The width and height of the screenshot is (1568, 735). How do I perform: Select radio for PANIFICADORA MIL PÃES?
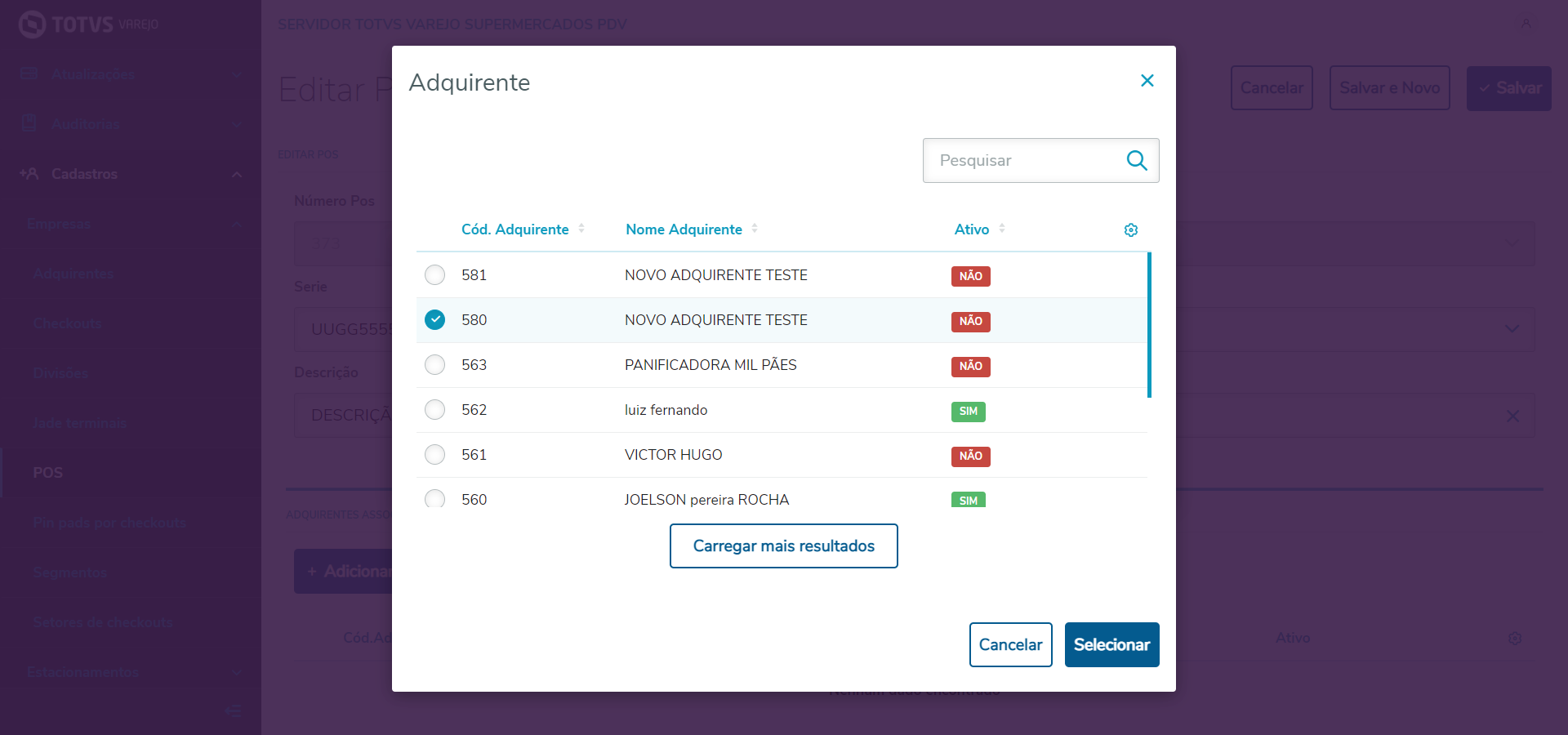tap(435, 365)
